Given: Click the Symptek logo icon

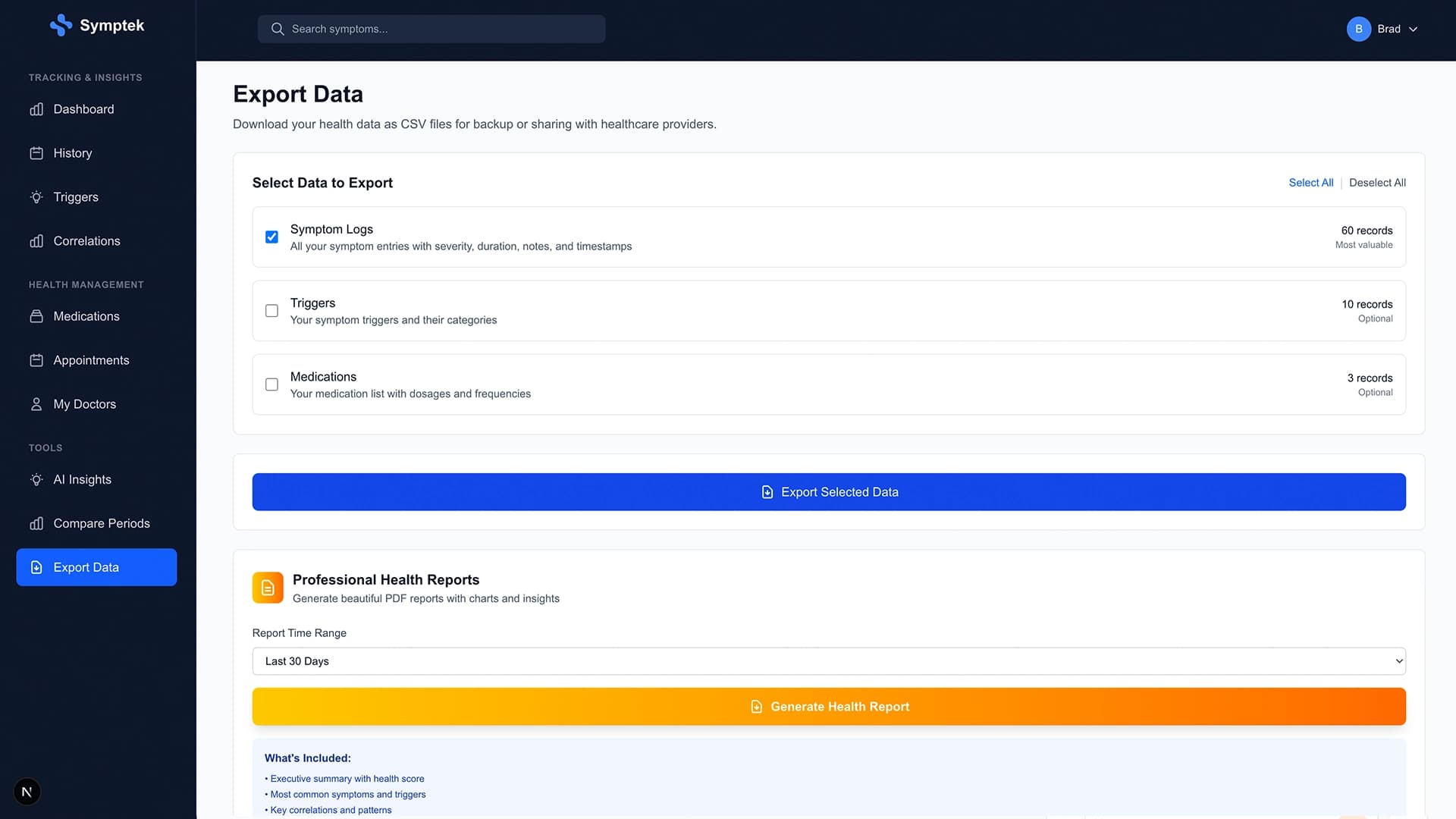Looking at the screenshot, I should click(60, 25).
